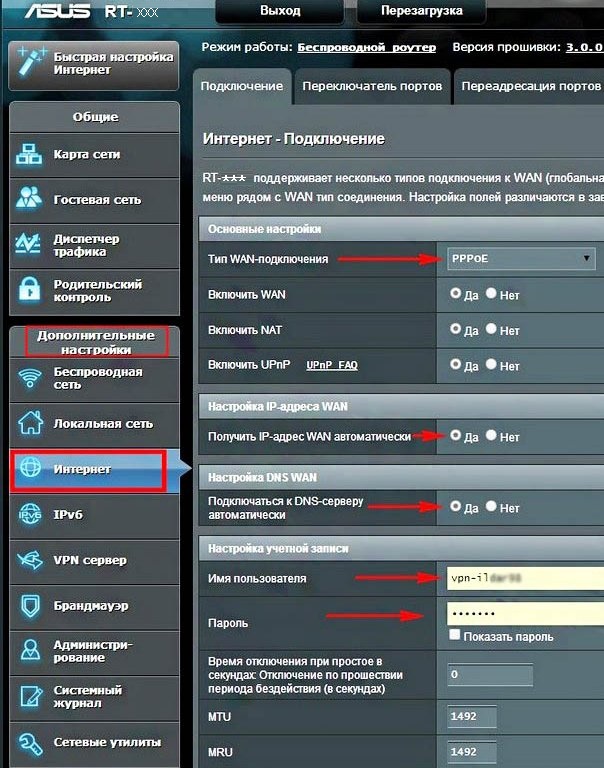
Task: Open the administration user icon
Action: [30, 651]
